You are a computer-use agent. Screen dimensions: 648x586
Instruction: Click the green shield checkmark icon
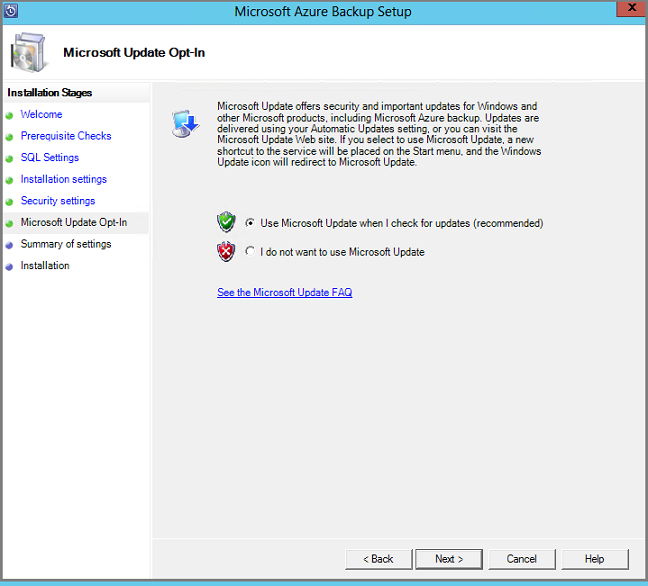226,222
